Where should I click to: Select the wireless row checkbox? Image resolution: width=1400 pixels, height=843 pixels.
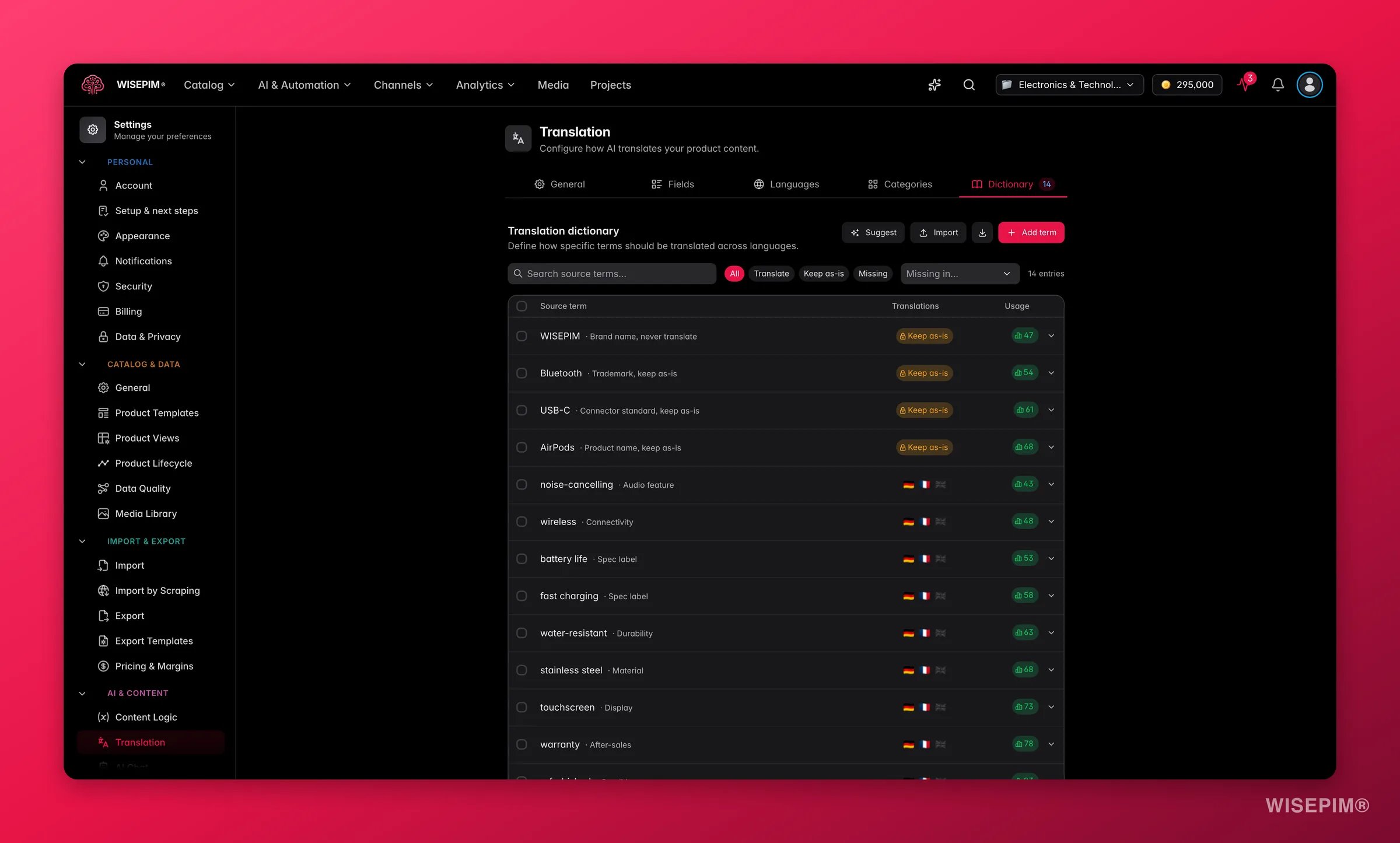click(521, 522)
